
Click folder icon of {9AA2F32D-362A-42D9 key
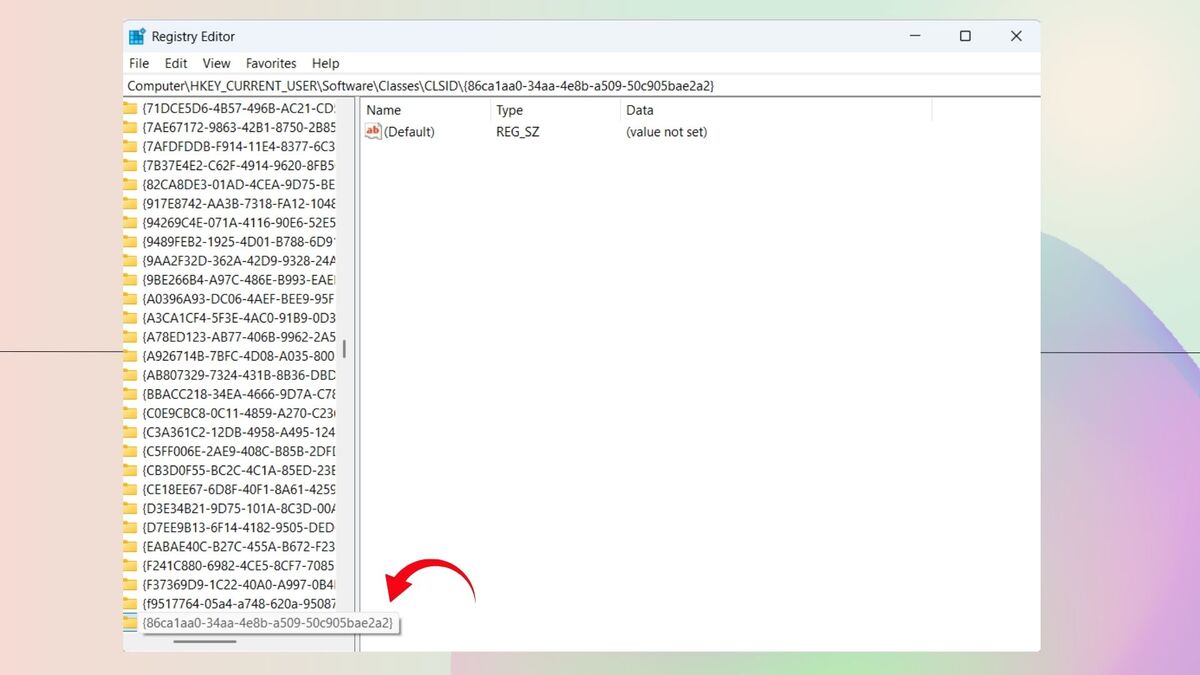tap(130, 260)
